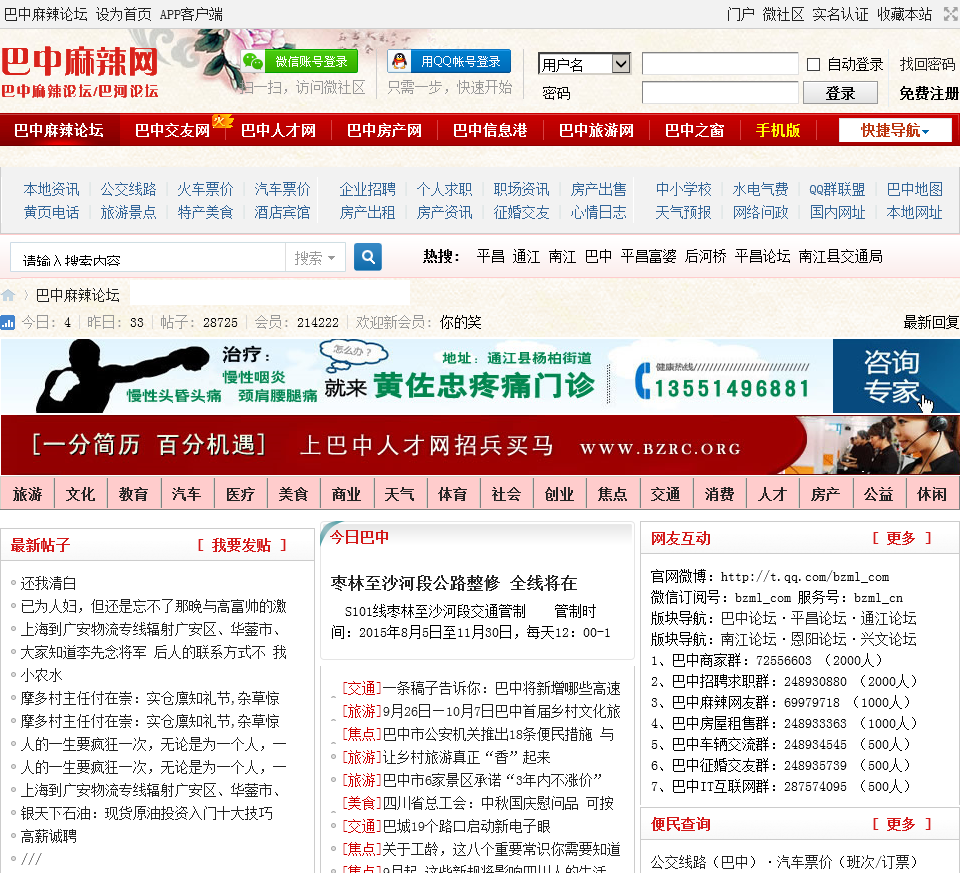Screen dimensions: 960x873
Task: Select the 焦点 category tab
Action: click(613, 494)
